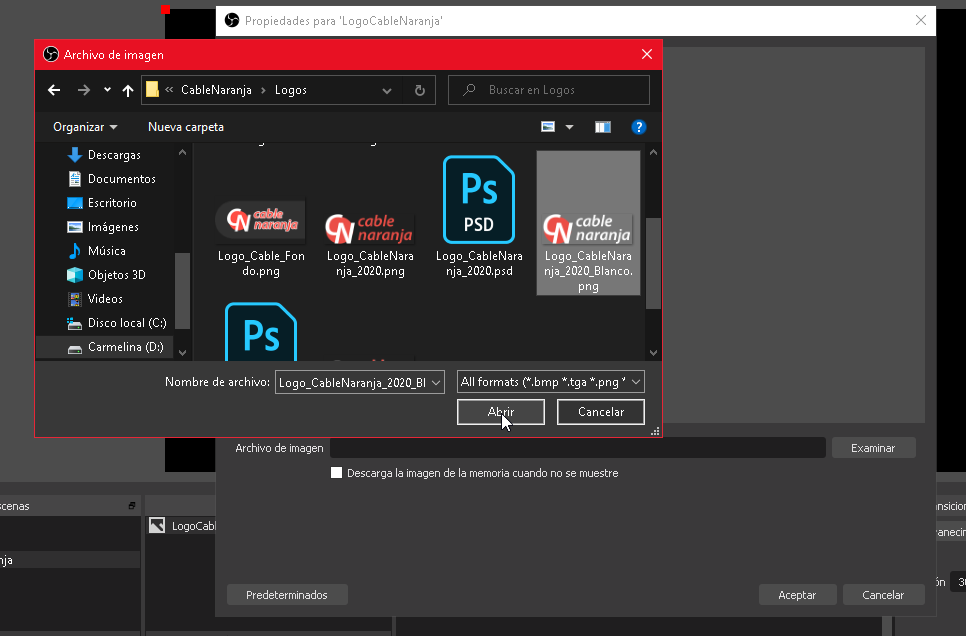This screenshot has width=966, height=636.
Task: Click the CableNaranja breadcrumb segment
Action: 216,90
